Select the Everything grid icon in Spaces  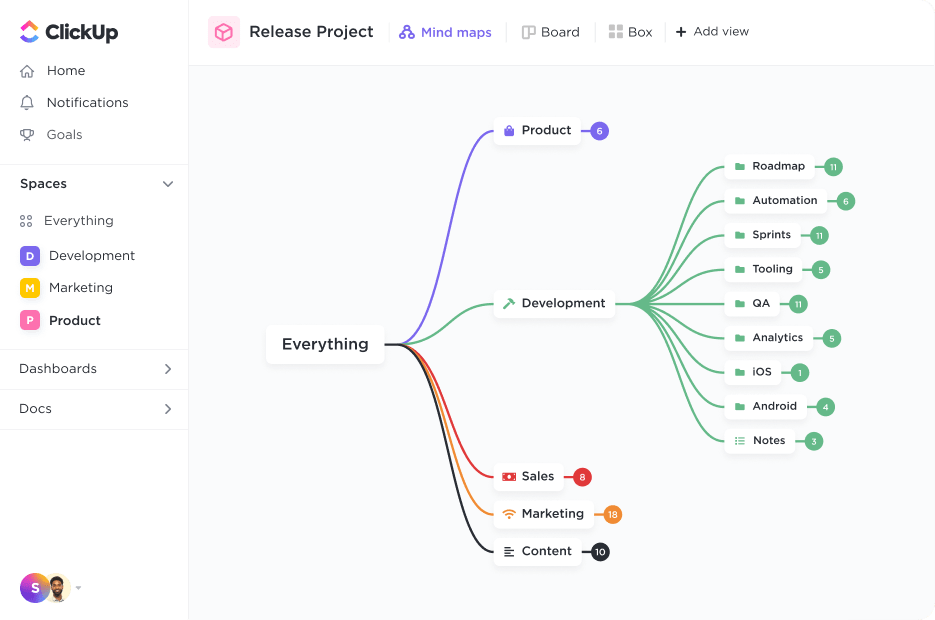[x=29, y=220]
